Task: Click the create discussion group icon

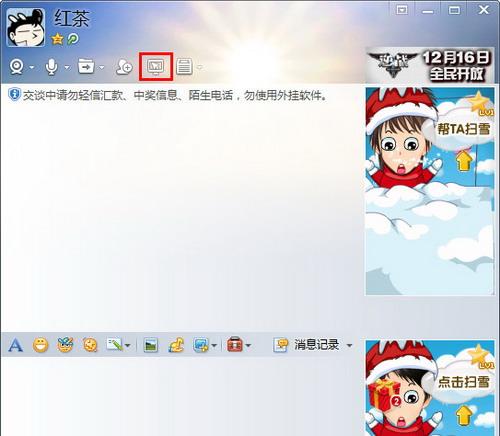Action: 124,67
